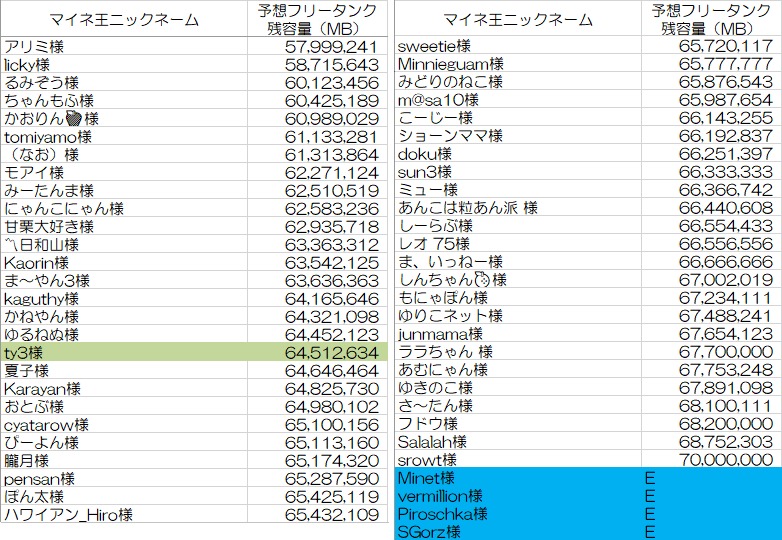Select the value 66,333,333
Screen dimensions: 782x540
726,172
